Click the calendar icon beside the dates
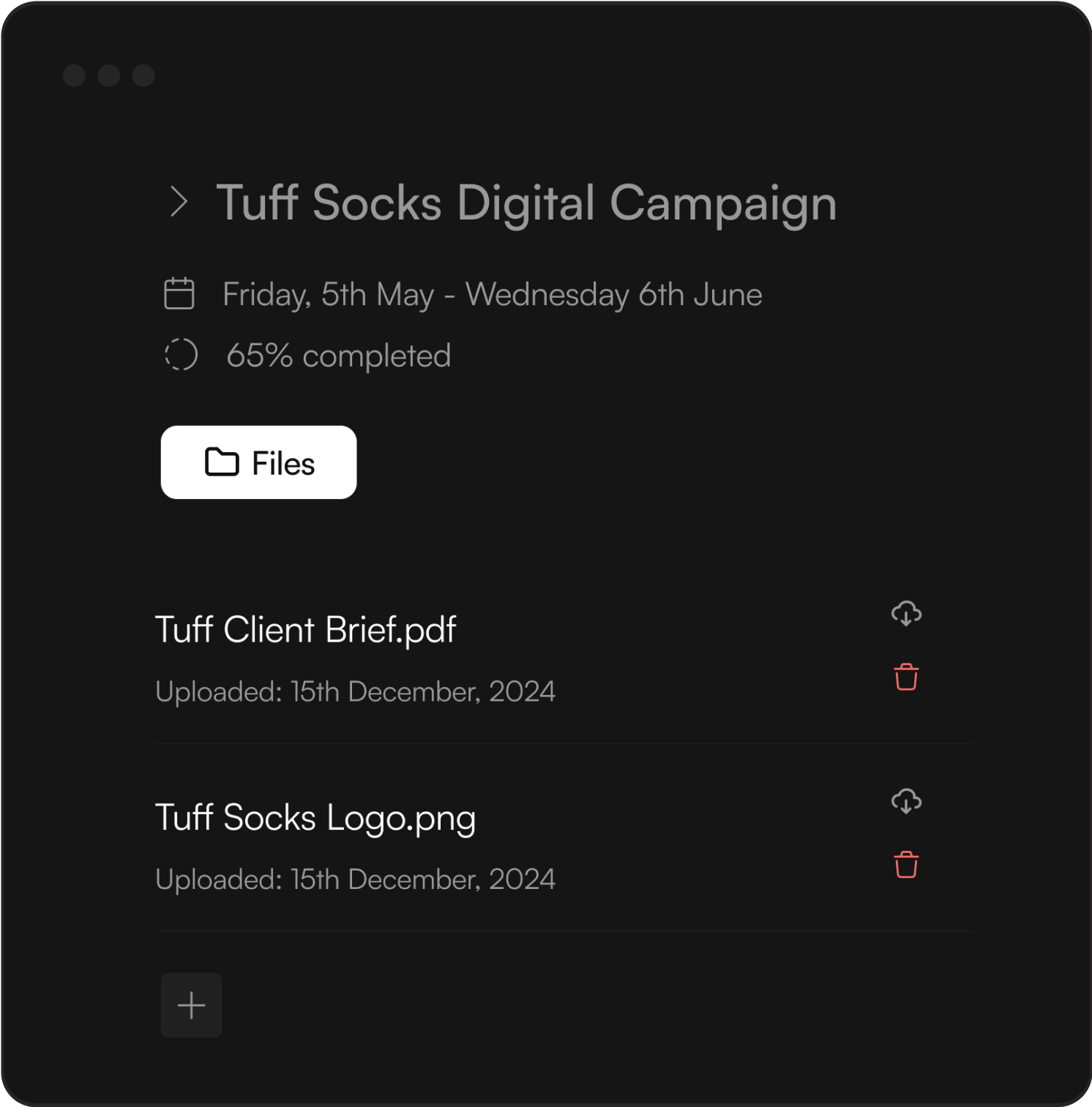This screenshot has width=1092, height=1107. point(179,293)
